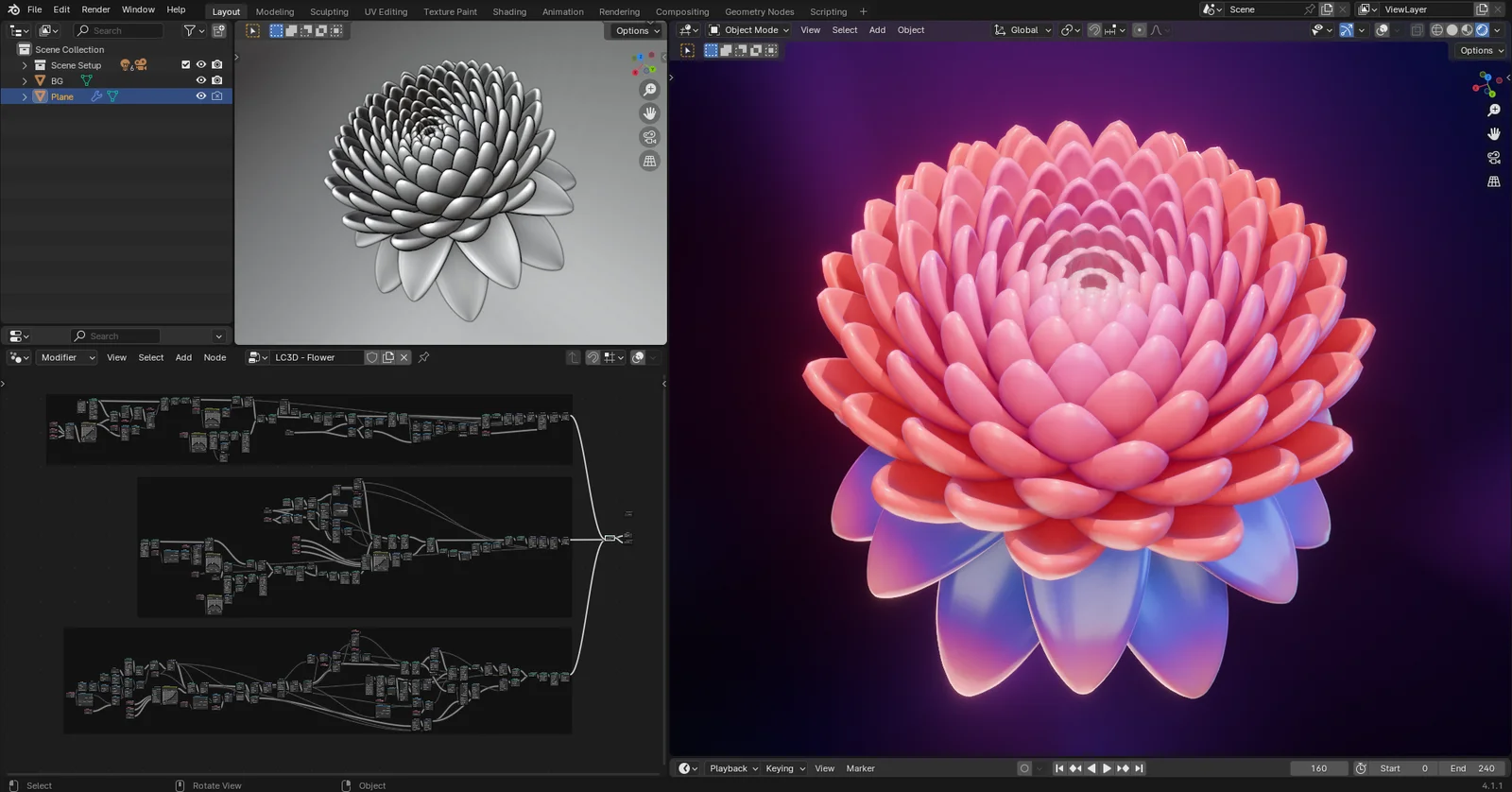
Task: Switch to the Shading workspace tab
Action: (508, 11)
